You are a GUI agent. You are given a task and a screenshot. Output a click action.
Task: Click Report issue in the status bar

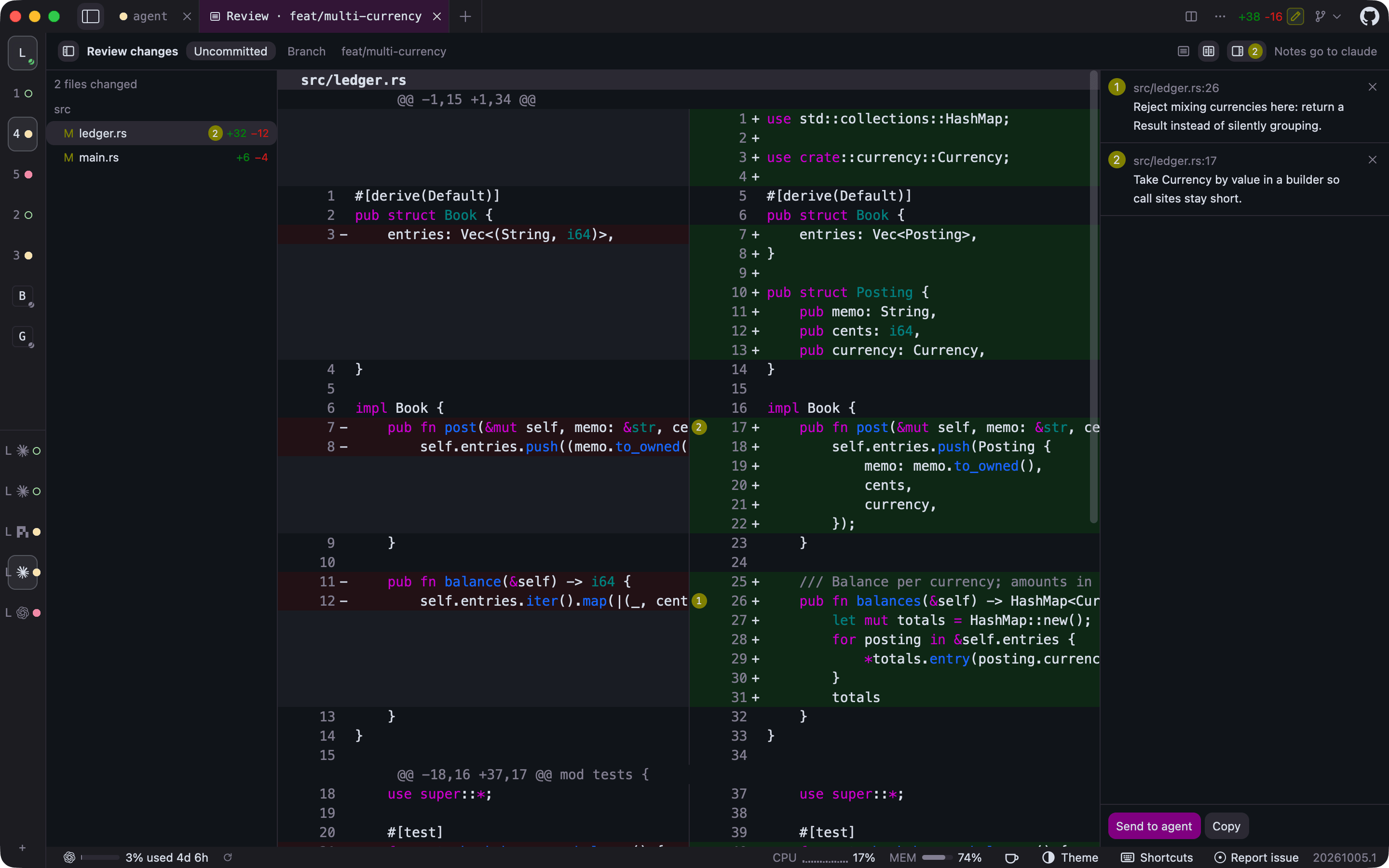1256,857
